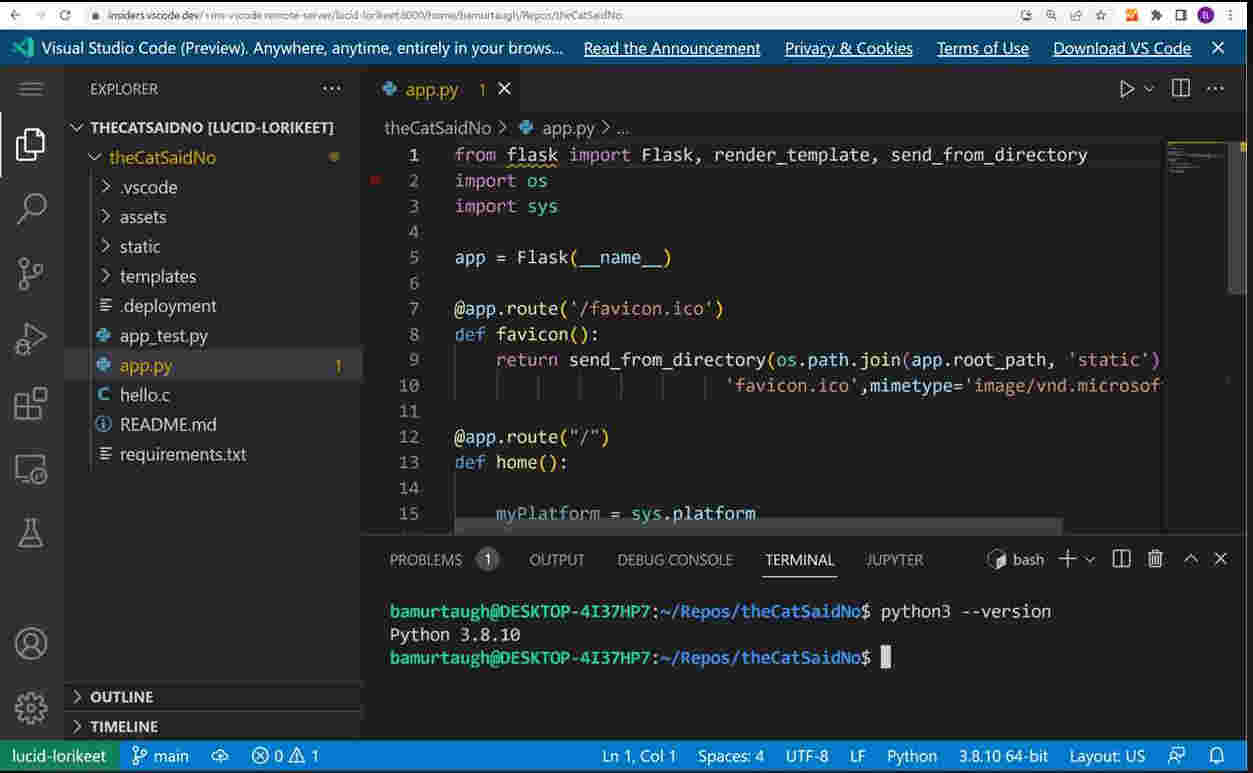Open the Manage gear icon

pos(31,708)
